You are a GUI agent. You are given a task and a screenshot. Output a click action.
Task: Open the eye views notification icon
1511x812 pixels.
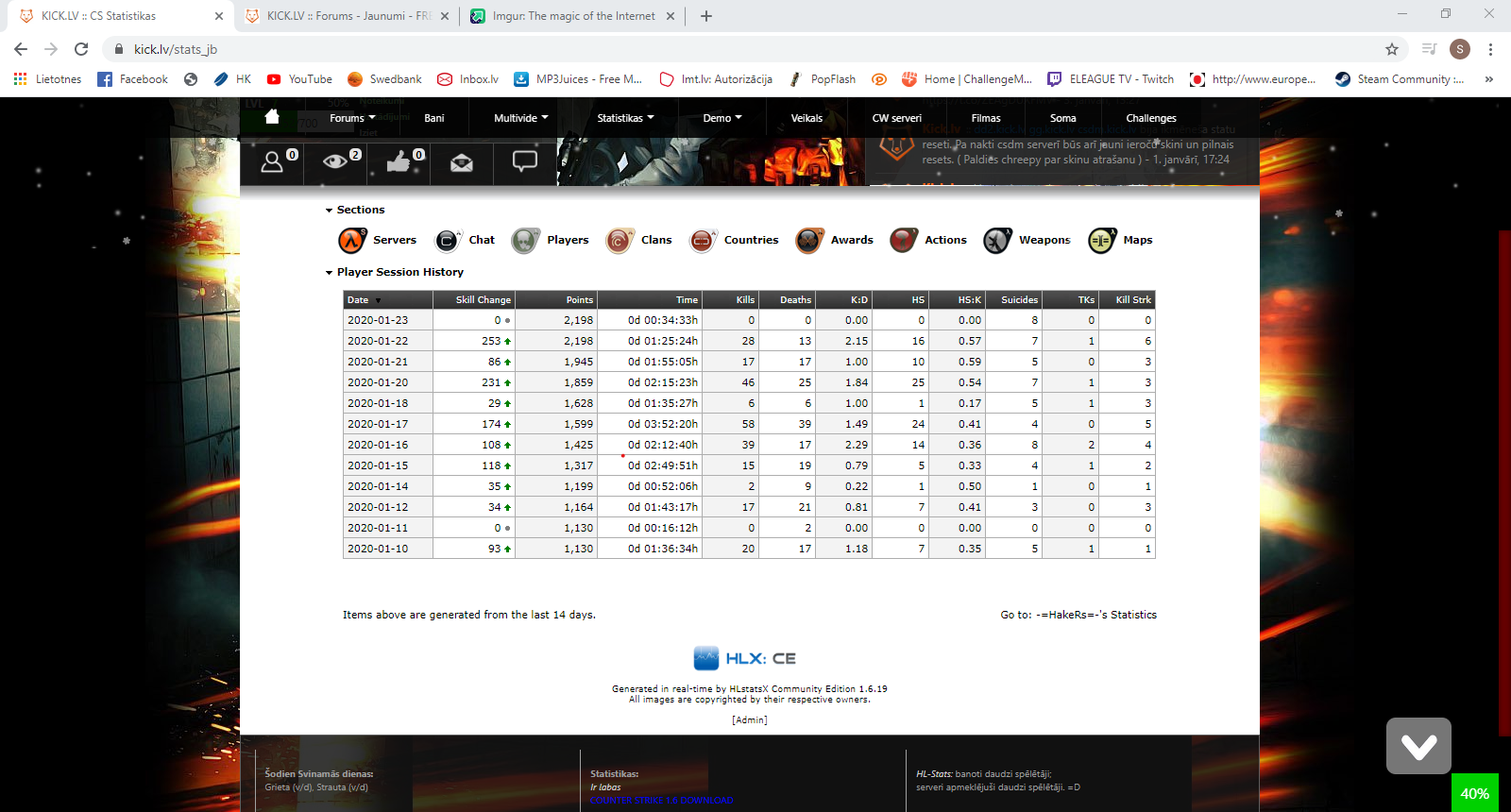pyautogui.click(x=335, y=161)
